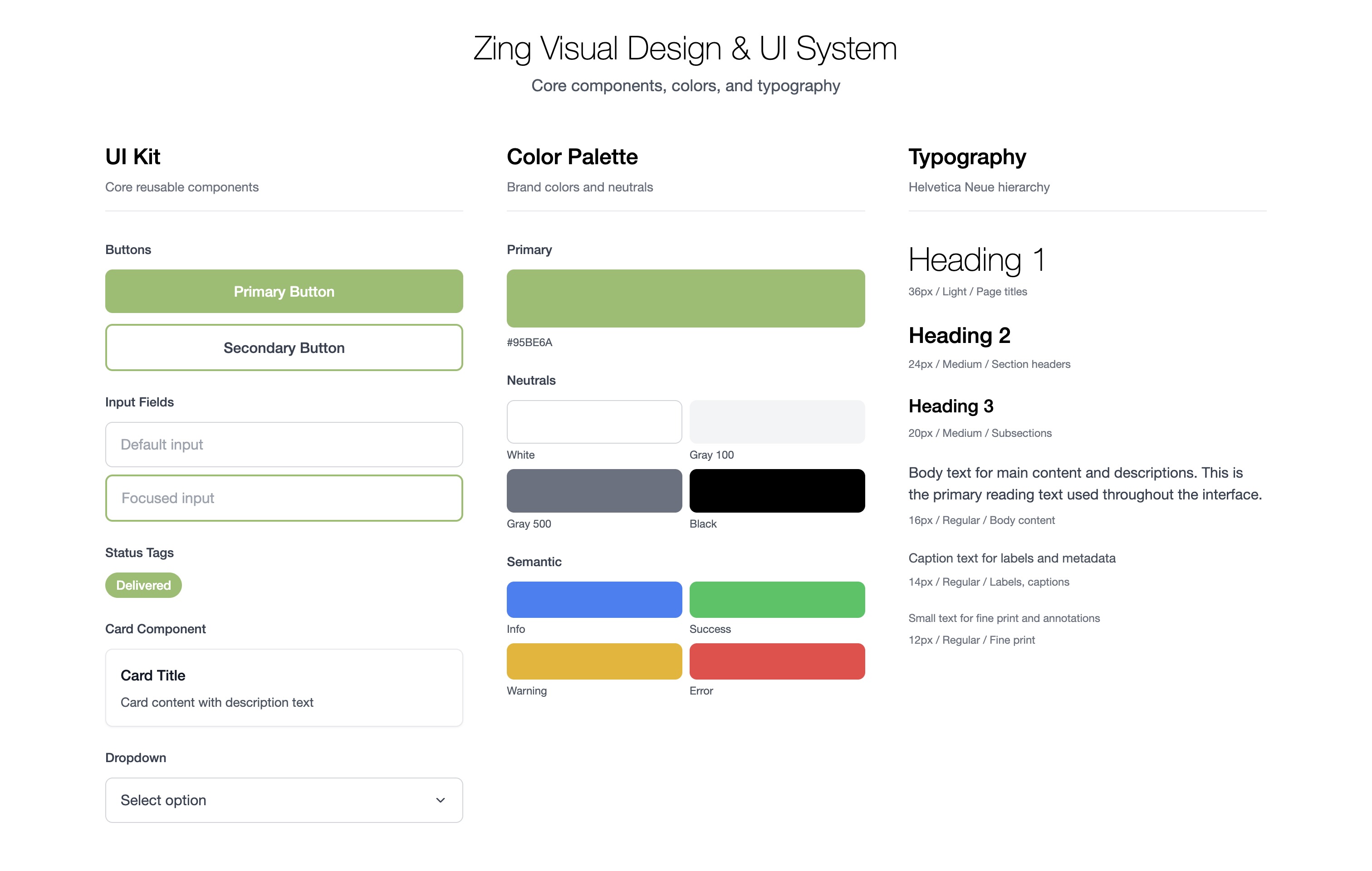Click the Heading 3 sample text
1372x871 pixels.
click(951, 406)
